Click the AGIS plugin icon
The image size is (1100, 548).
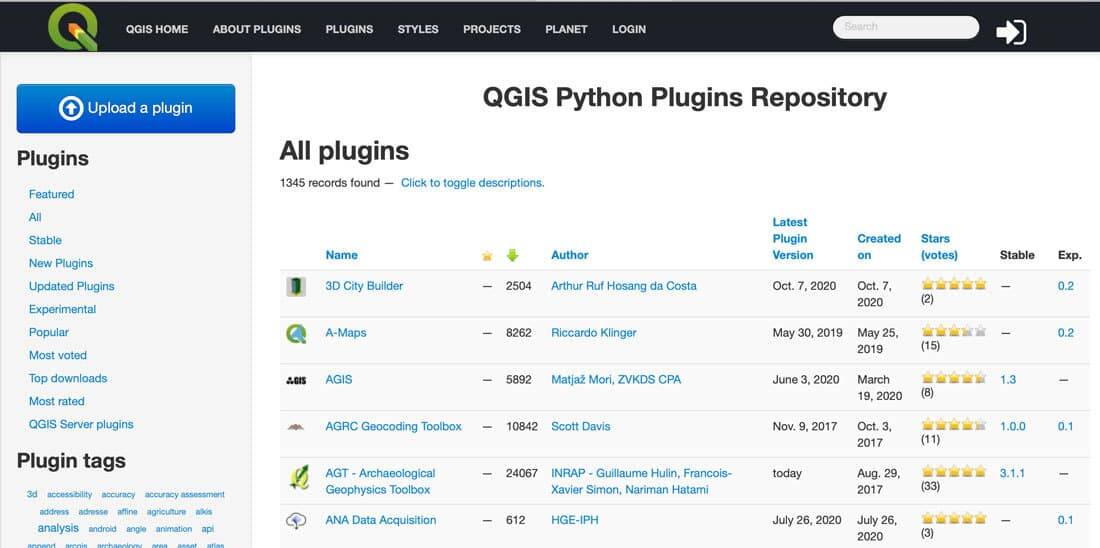click(296, 380)
